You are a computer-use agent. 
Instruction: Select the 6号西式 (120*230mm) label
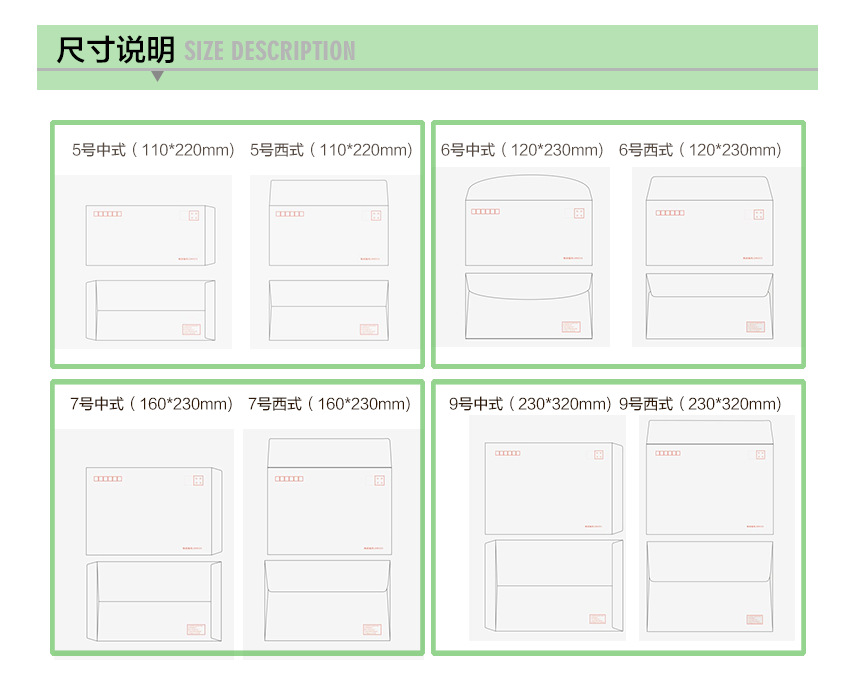click(700, 150)
